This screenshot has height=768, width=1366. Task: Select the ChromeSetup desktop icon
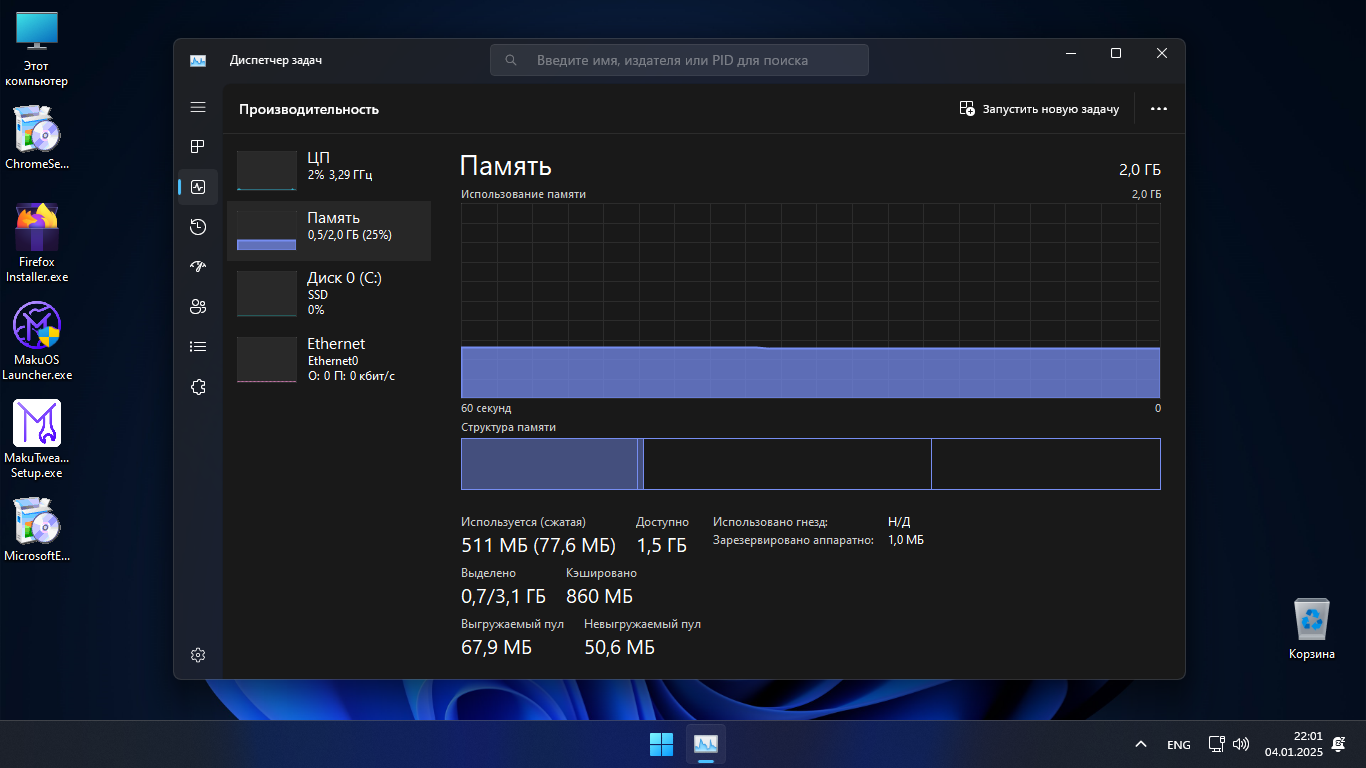37,137
